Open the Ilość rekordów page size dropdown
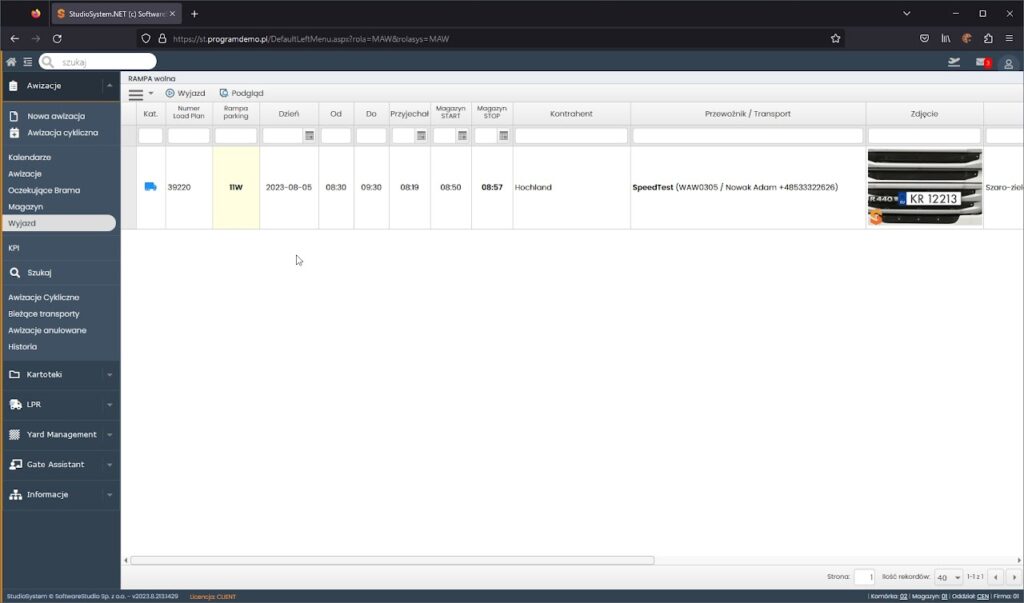 [947, 577]
